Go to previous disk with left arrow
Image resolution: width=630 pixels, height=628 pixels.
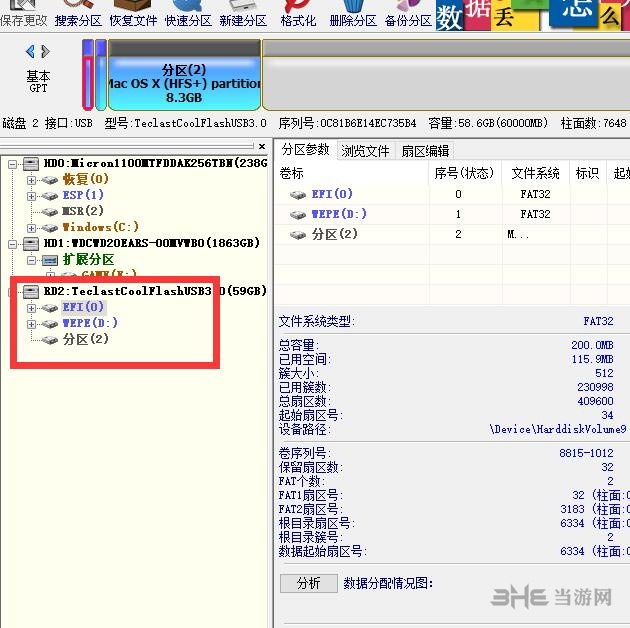coord(30,51)
